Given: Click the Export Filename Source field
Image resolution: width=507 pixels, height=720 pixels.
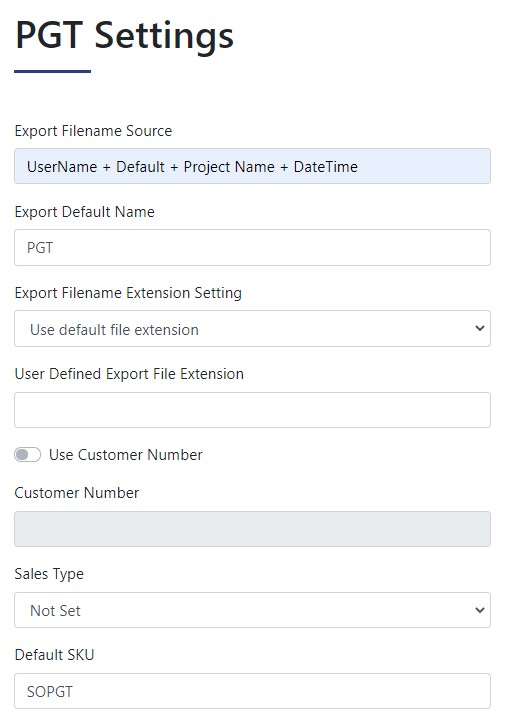Looking at the screenshot, I should pos(252,166).
